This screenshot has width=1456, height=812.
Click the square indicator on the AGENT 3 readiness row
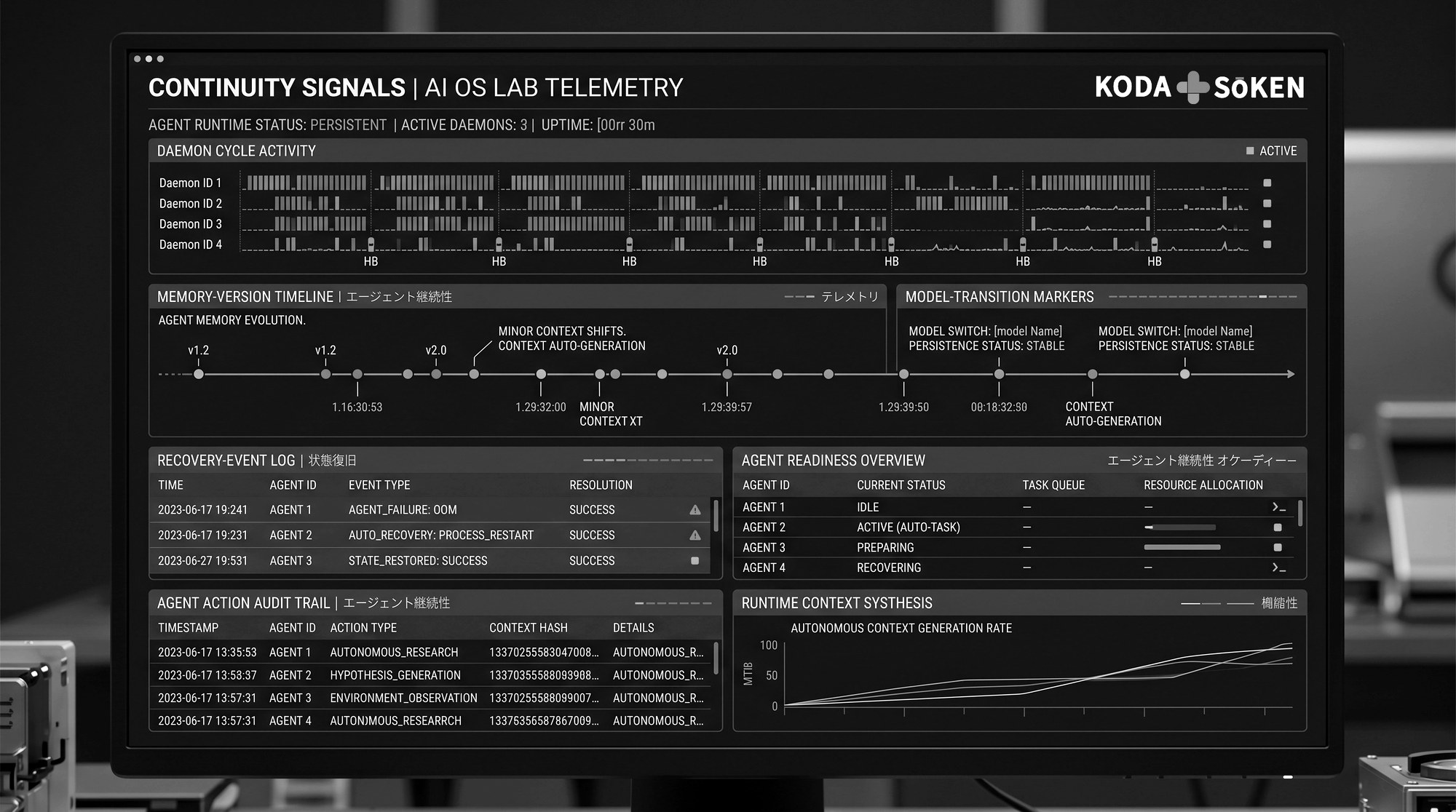[x=1278, y=547]
